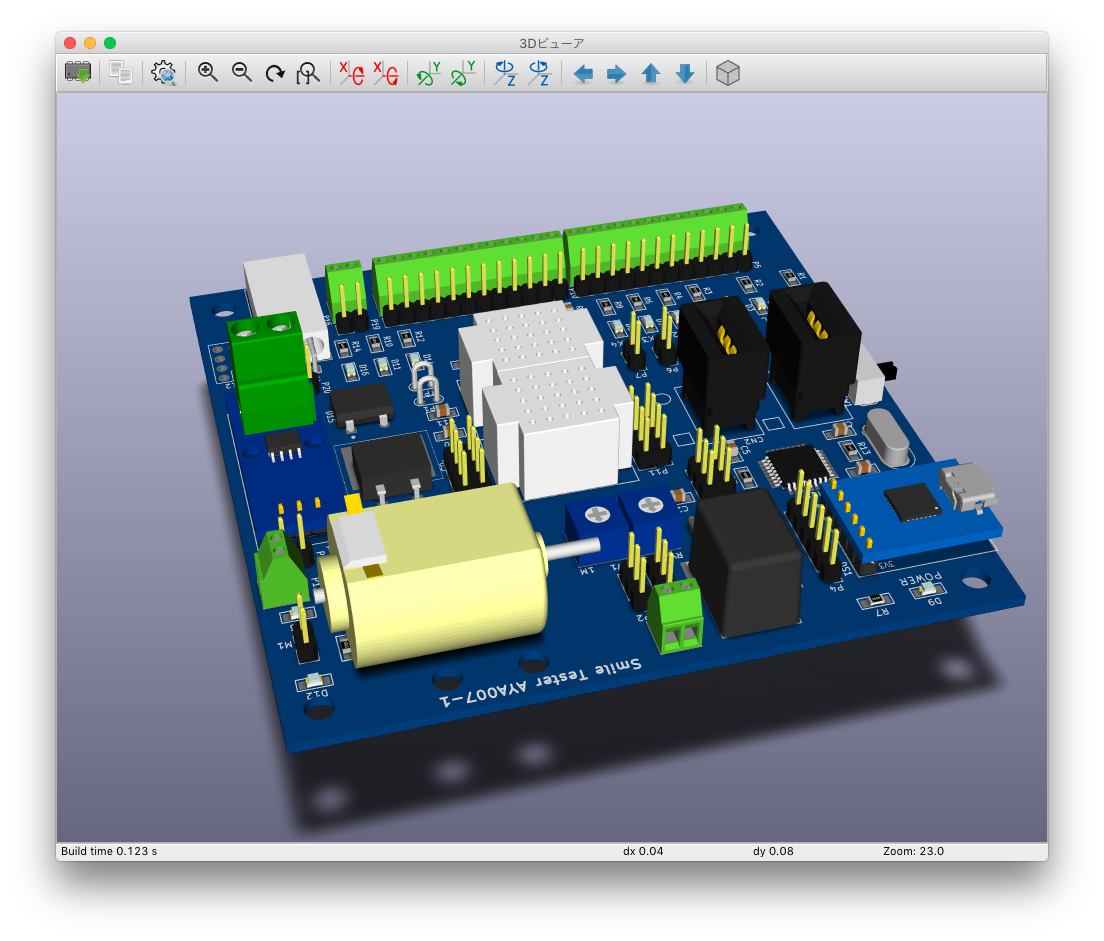The width and height of the screenshot is (1104, 941).
Task: Click the 3Dビューア window title
Action: pyautogui.click(x=551, y=43)
